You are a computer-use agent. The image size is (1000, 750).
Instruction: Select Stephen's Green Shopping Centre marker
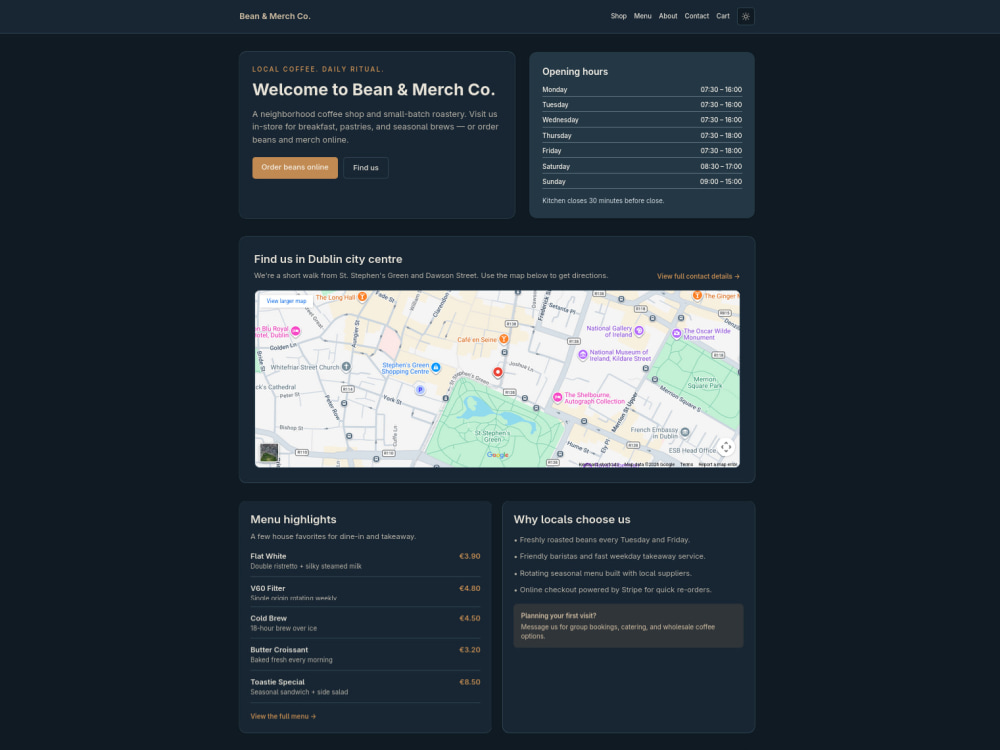436,367
